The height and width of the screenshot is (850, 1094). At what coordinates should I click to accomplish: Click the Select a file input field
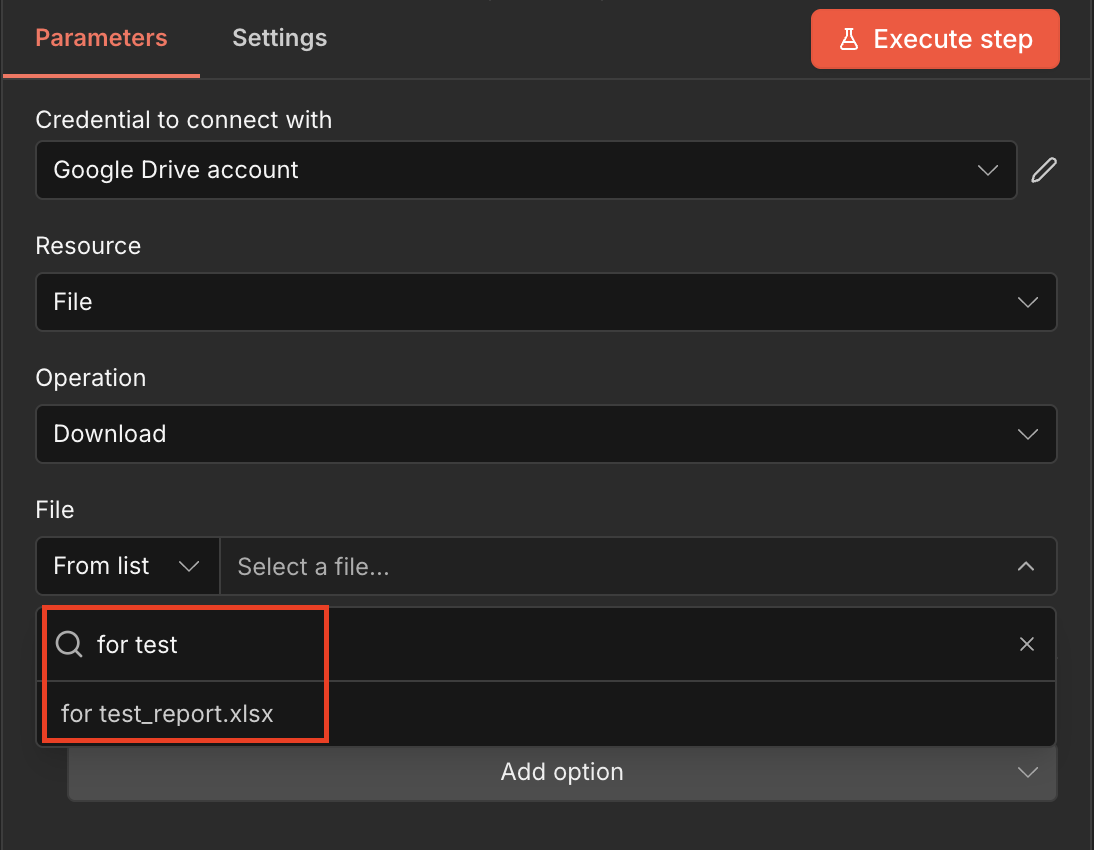pyautogui.click(x=638, y=566)
